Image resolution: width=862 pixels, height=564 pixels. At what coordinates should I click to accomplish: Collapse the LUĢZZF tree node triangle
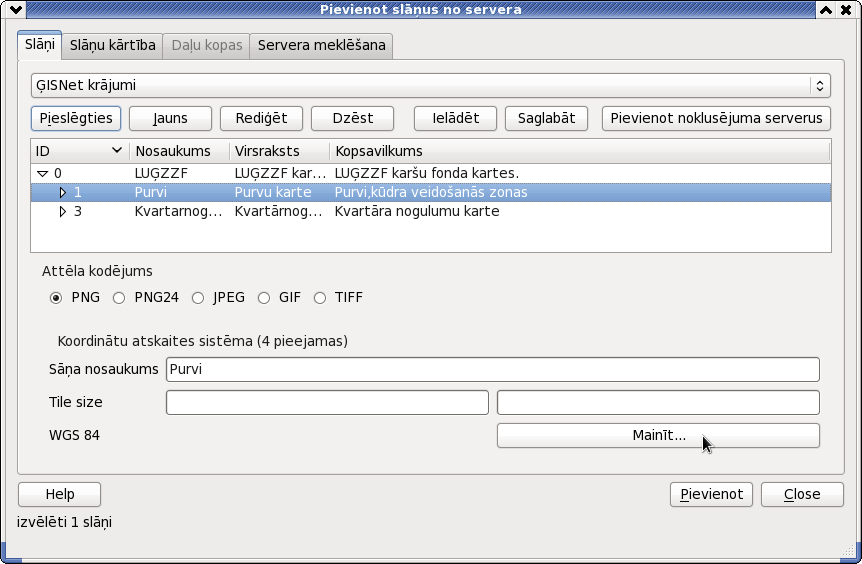click(x=42, y=174)
